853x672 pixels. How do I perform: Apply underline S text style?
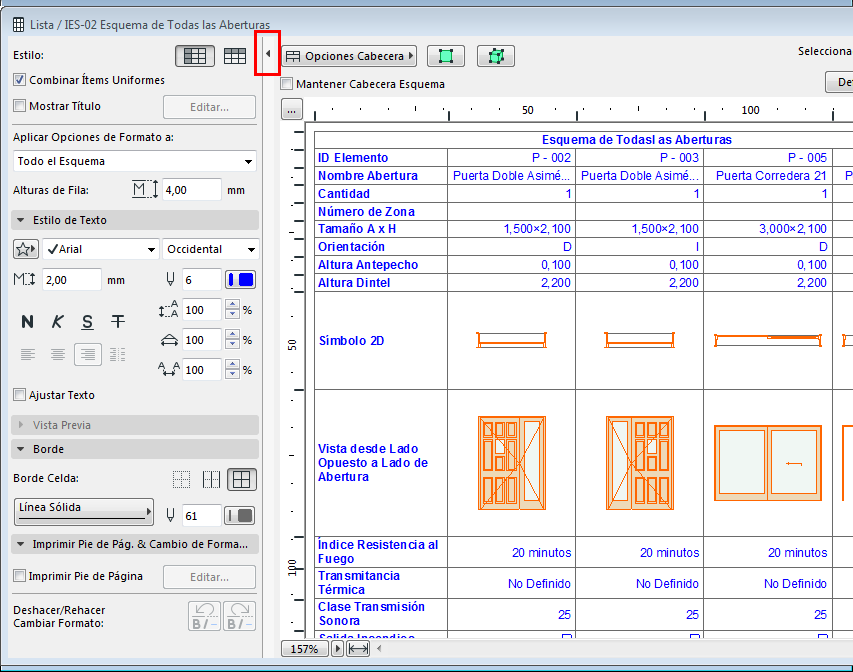coord(88,321)
